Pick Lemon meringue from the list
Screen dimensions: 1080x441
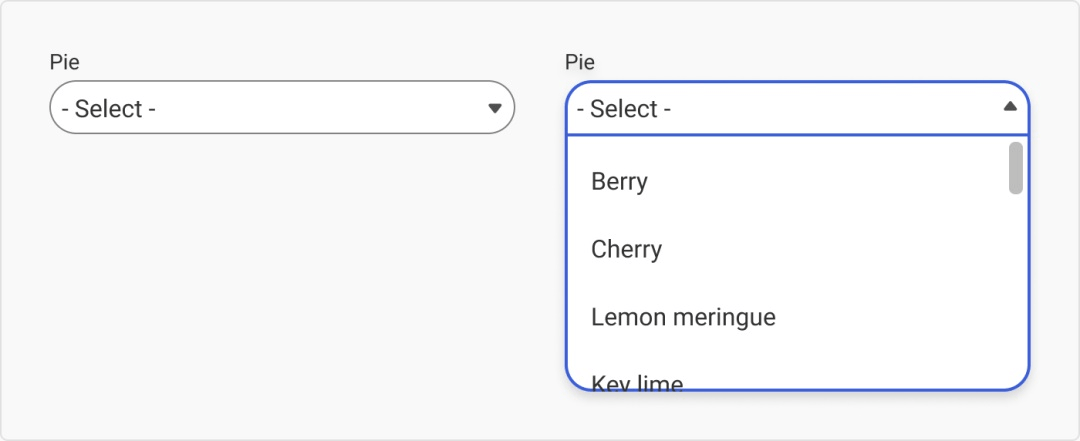click(x=683, y=317)
